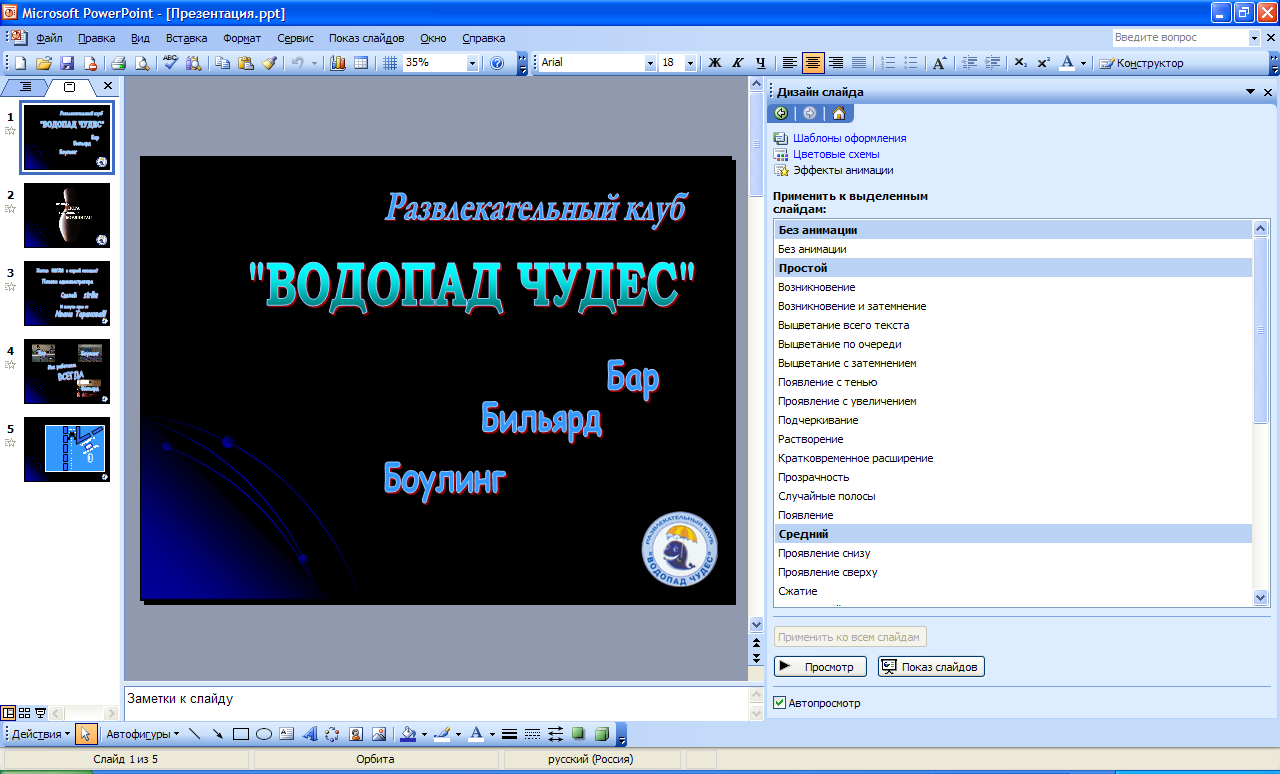Insert Clip Art from Drawing toolbar

point(356,734)
